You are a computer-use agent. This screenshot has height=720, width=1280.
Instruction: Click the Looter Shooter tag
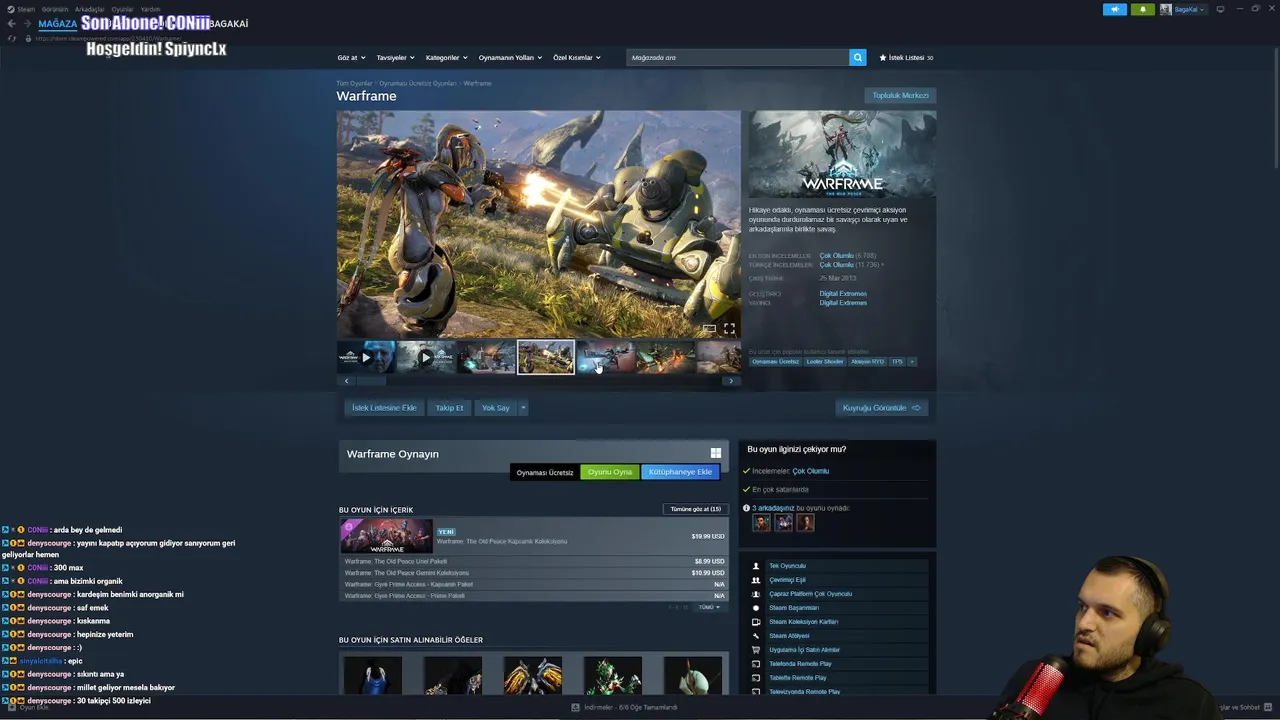point(825,362)
